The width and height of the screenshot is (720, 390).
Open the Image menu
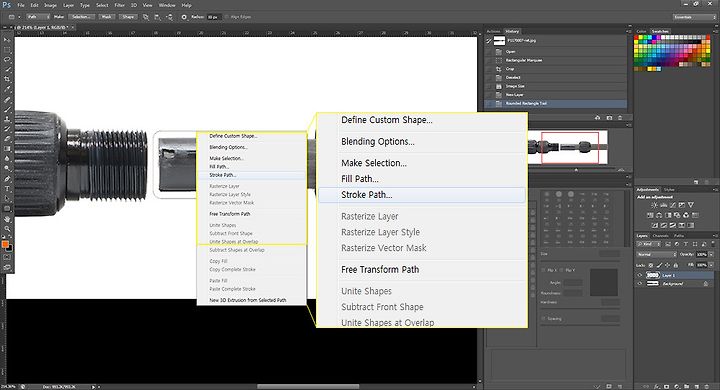pyautogui.click(x=50, y=5)
